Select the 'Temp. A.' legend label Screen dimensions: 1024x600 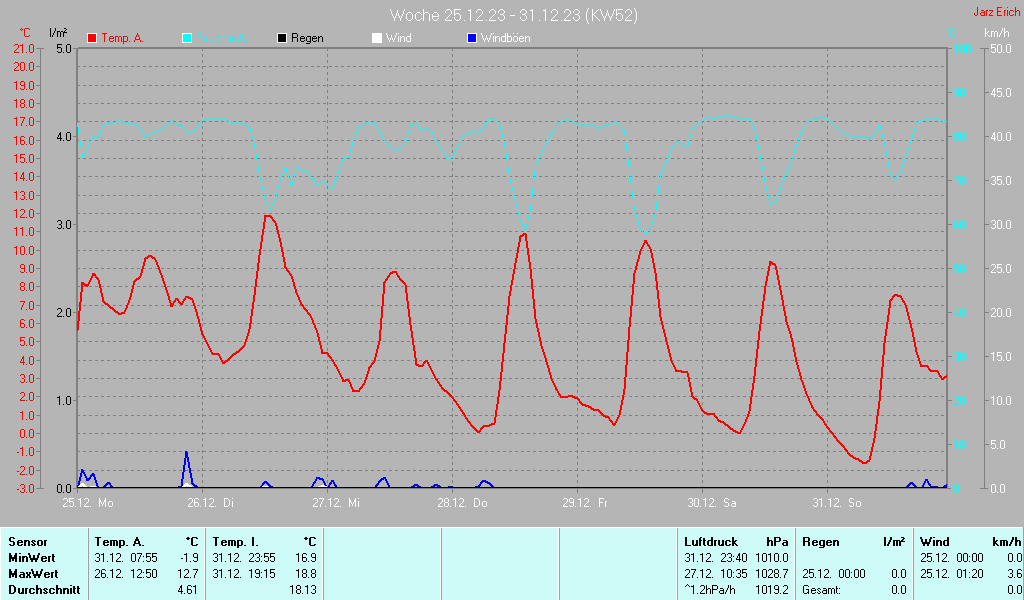click(122, 38)
